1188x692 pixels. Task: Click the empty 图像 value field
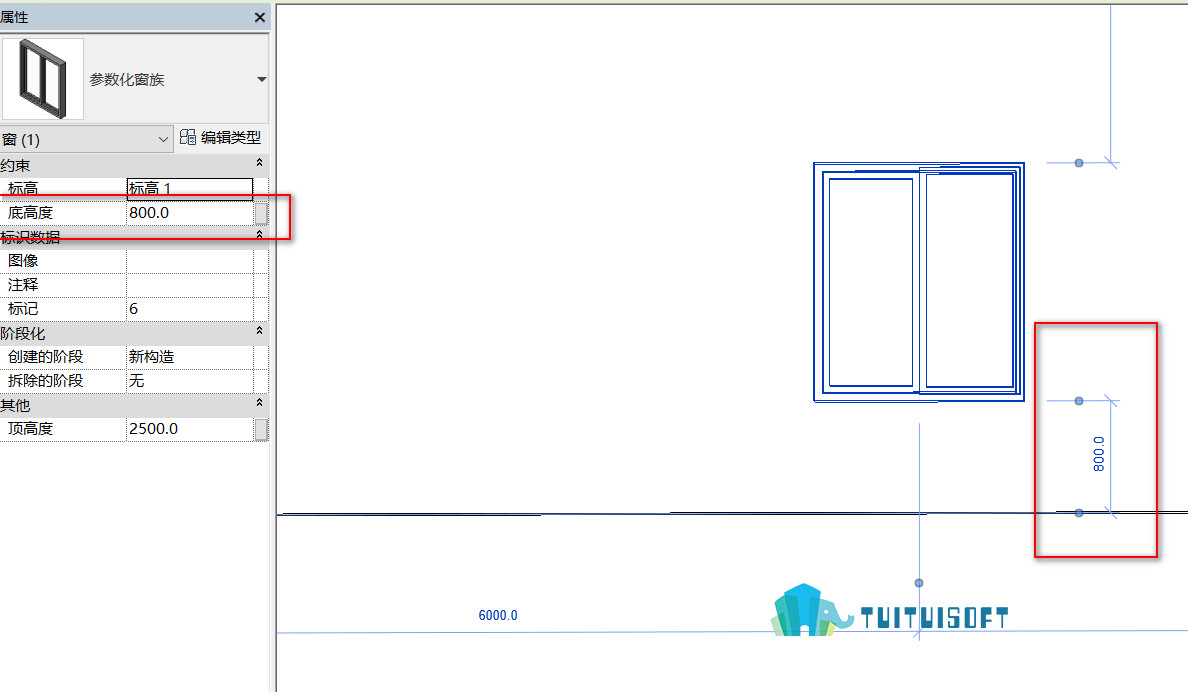(x=189, y=261)
